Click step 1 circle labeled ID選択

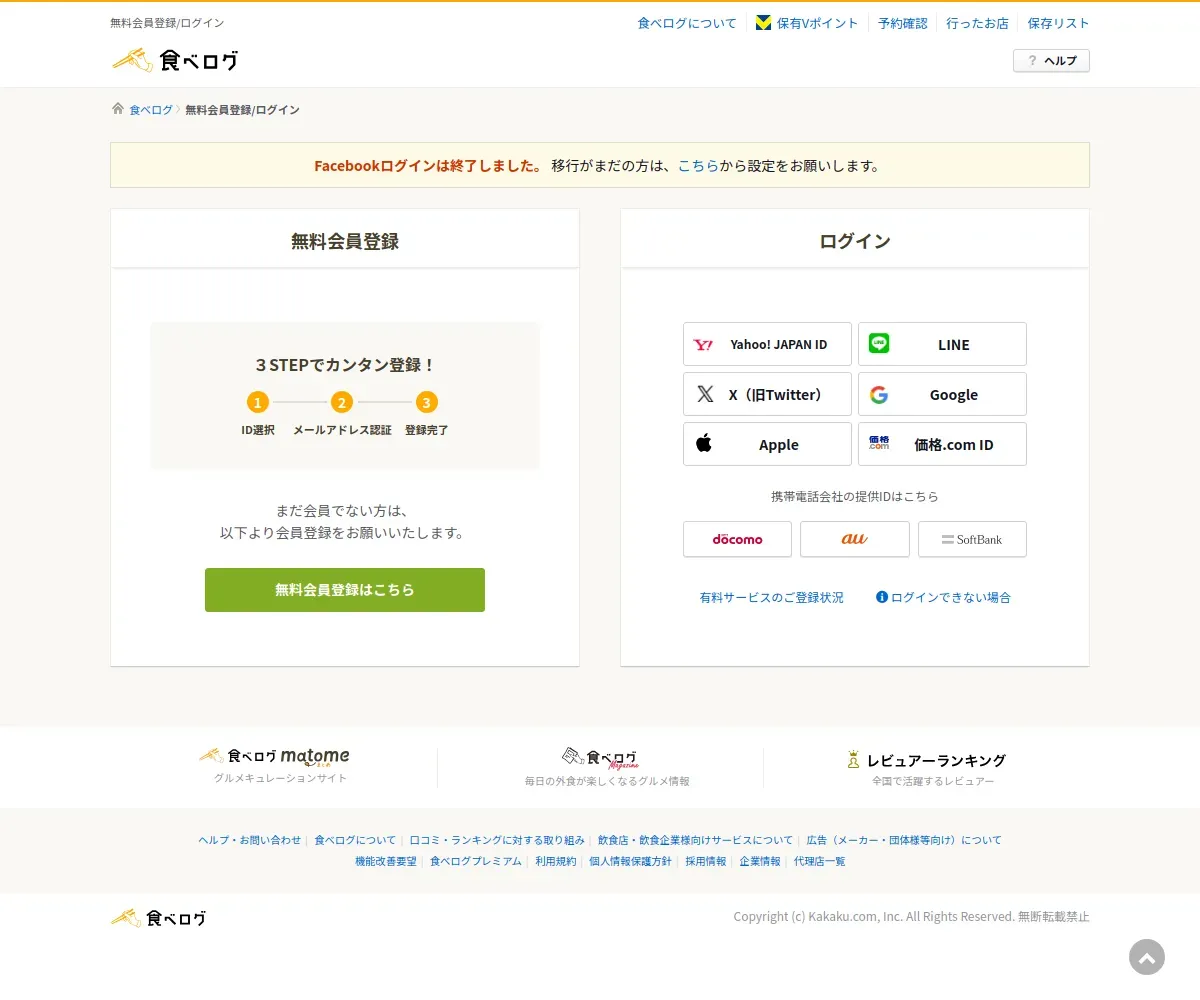(258, 402)
